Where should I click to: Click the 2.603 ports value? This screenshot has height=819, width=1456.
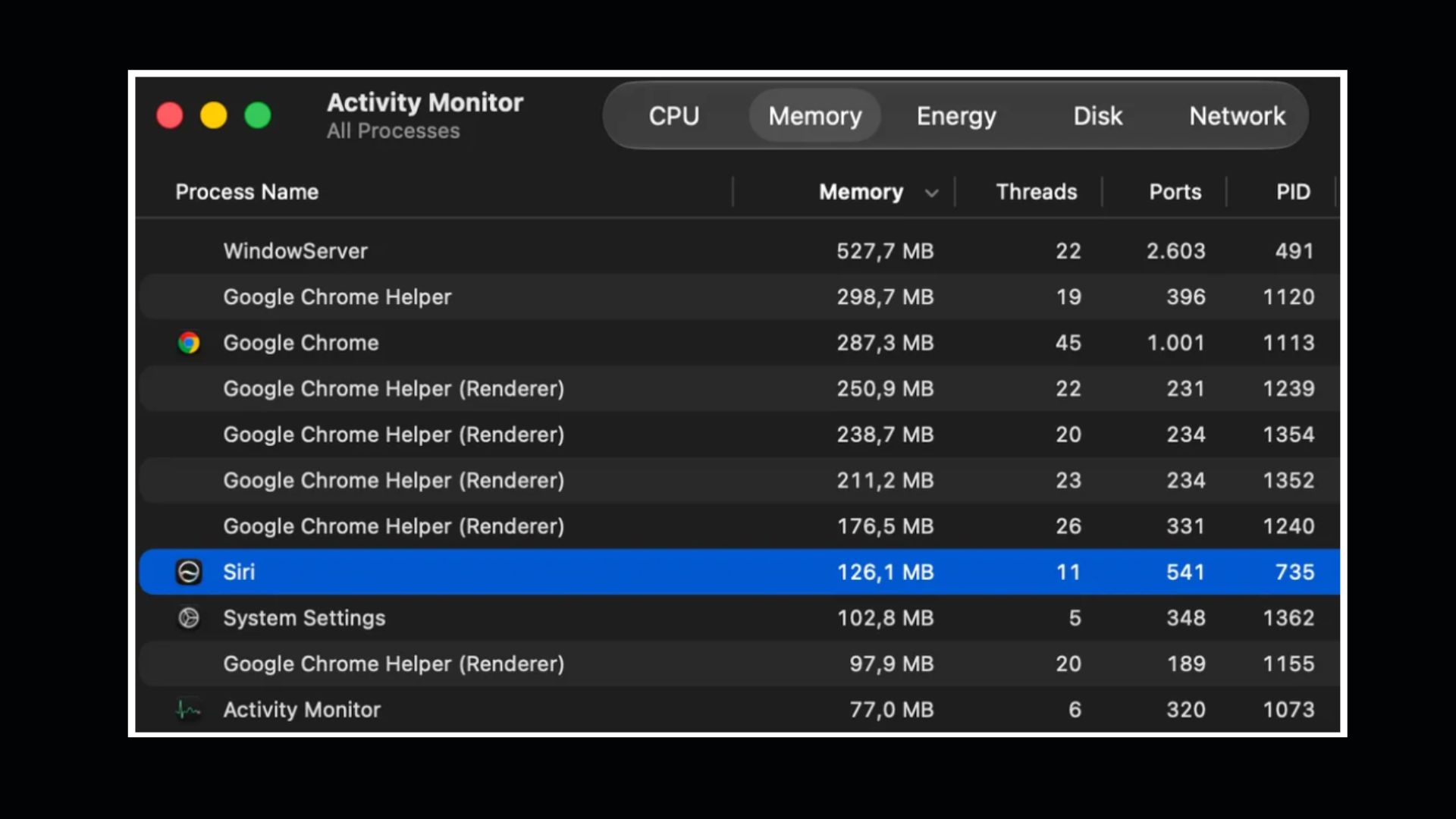click(1175, 251)
